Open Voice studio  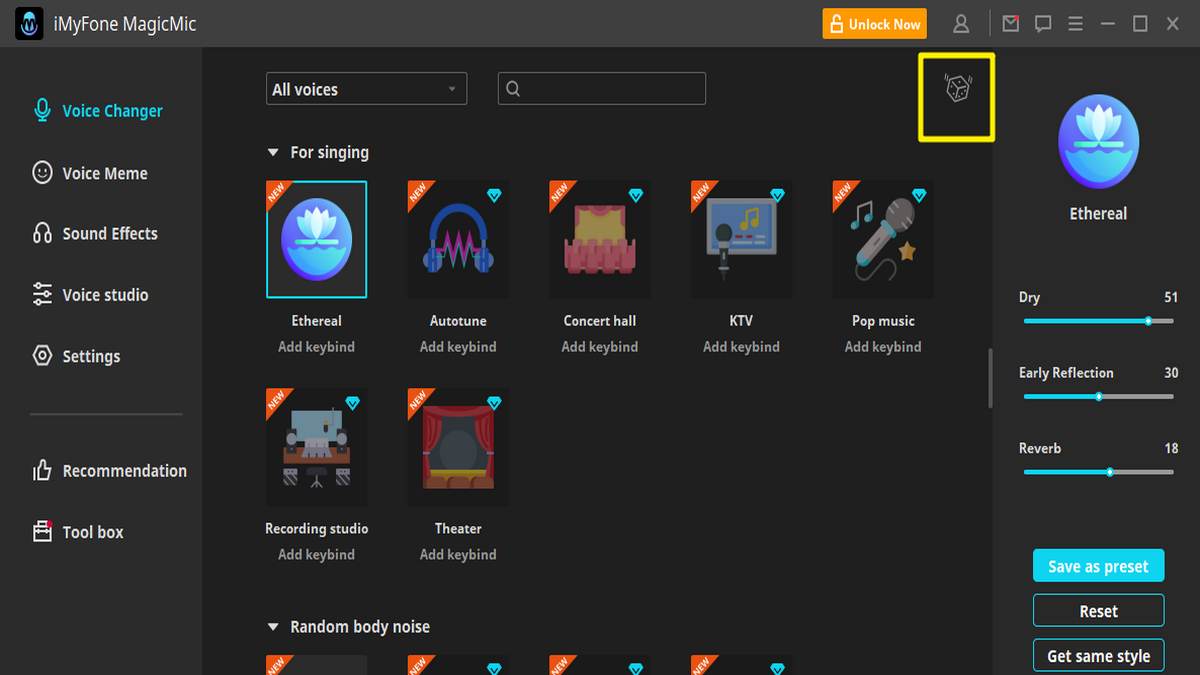pos(91,295)
